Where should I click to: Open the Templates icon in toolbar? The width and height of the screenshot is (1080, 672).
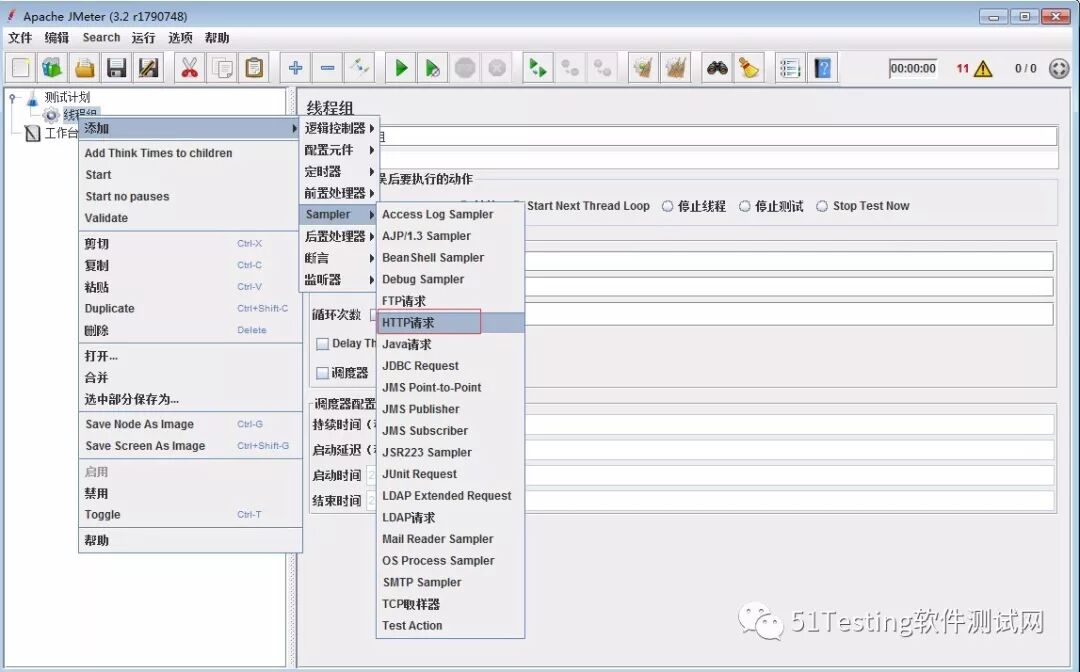point(52,67)
